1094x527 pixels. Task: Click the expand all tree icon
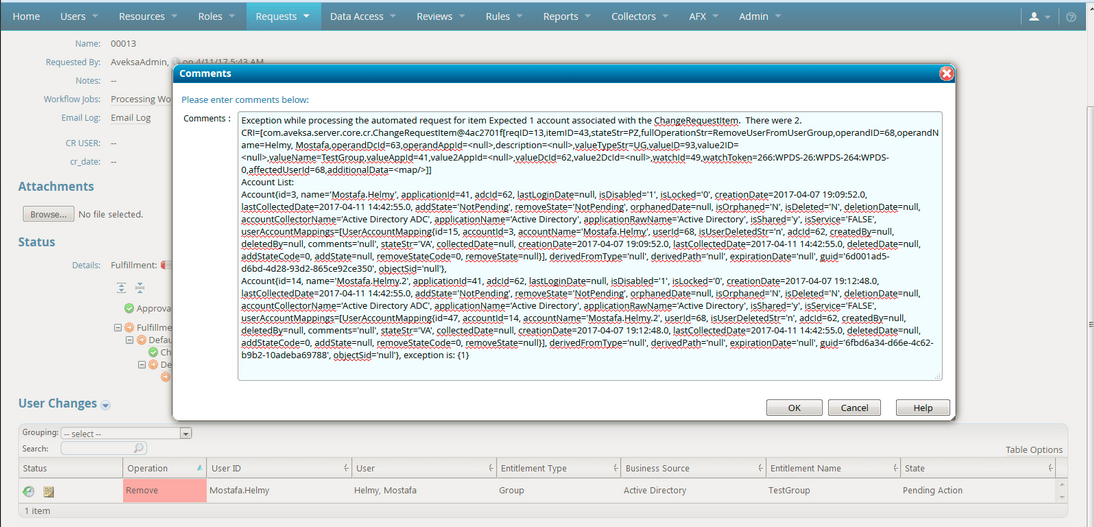(x=122, y=287)
